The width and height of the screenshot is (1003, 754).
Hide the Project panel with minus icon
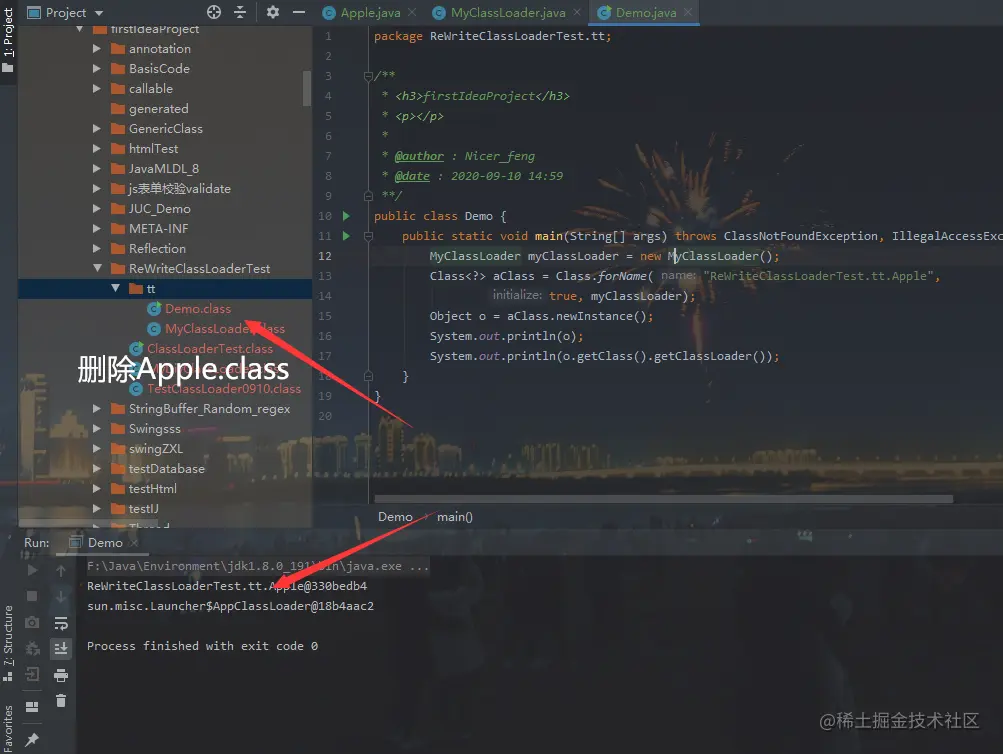click(299, 12)
